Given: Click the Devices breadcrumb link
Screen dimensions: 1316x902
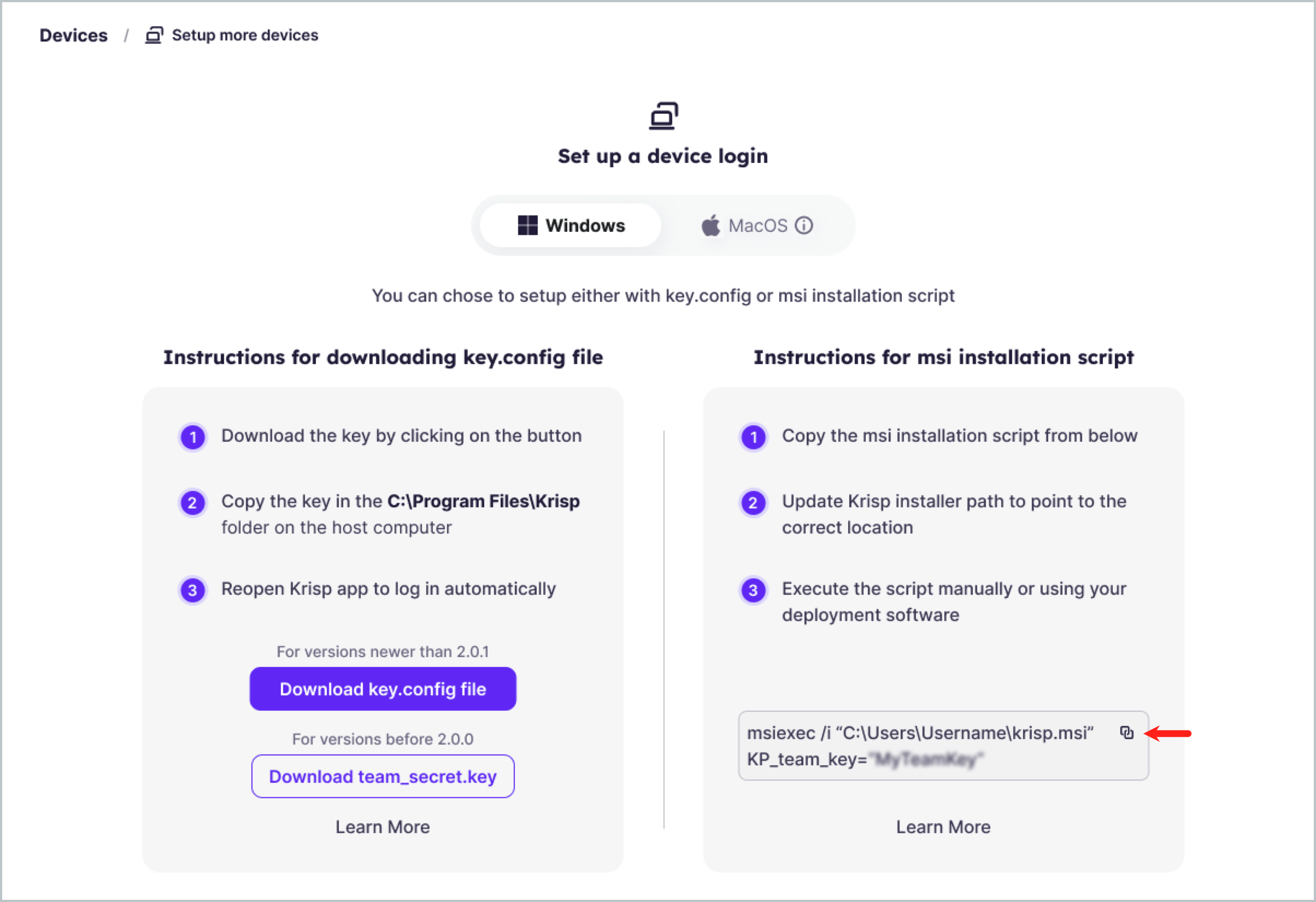Looking at the screenshot, I should [x=73, y=34].
